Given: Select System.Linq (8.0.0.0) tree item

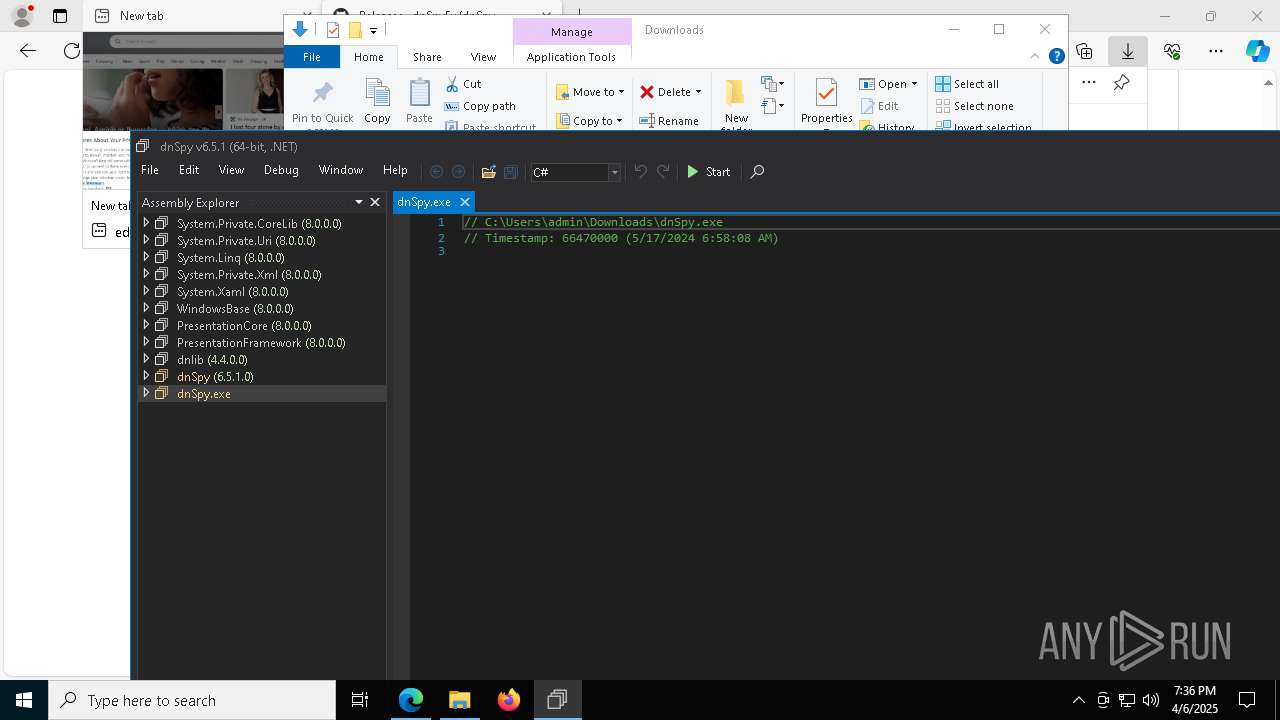Looking at the screenshot, I should [x=230, y=258].
